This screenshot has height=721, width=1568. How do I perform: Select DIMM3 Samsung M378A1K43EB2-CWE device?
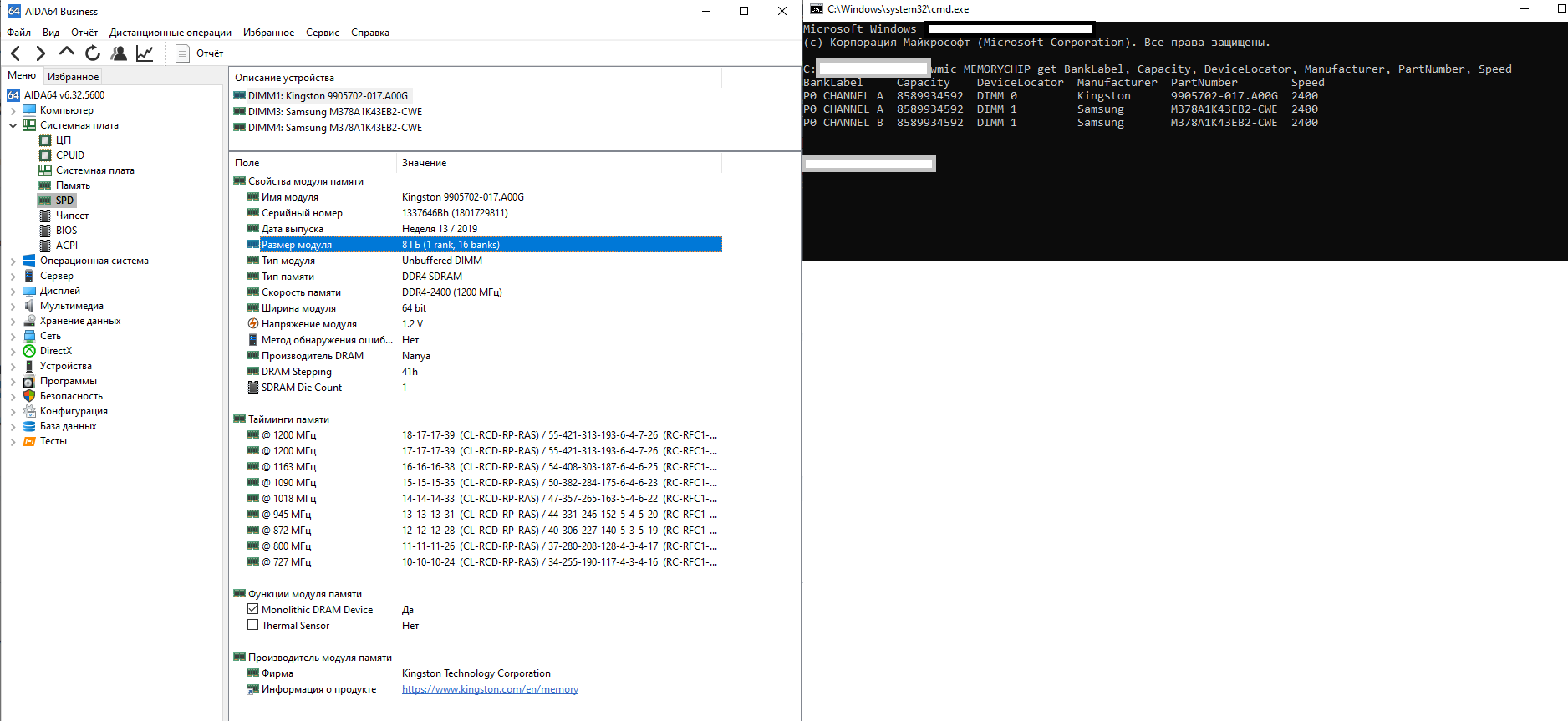pyautogui.click(x=328, y=112)
